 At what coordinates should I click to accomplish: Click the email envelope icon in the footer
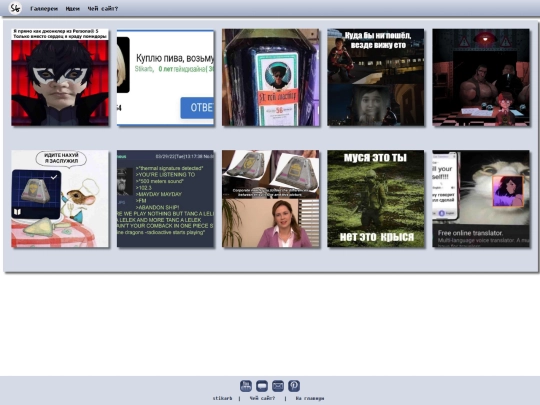point(278,386)
